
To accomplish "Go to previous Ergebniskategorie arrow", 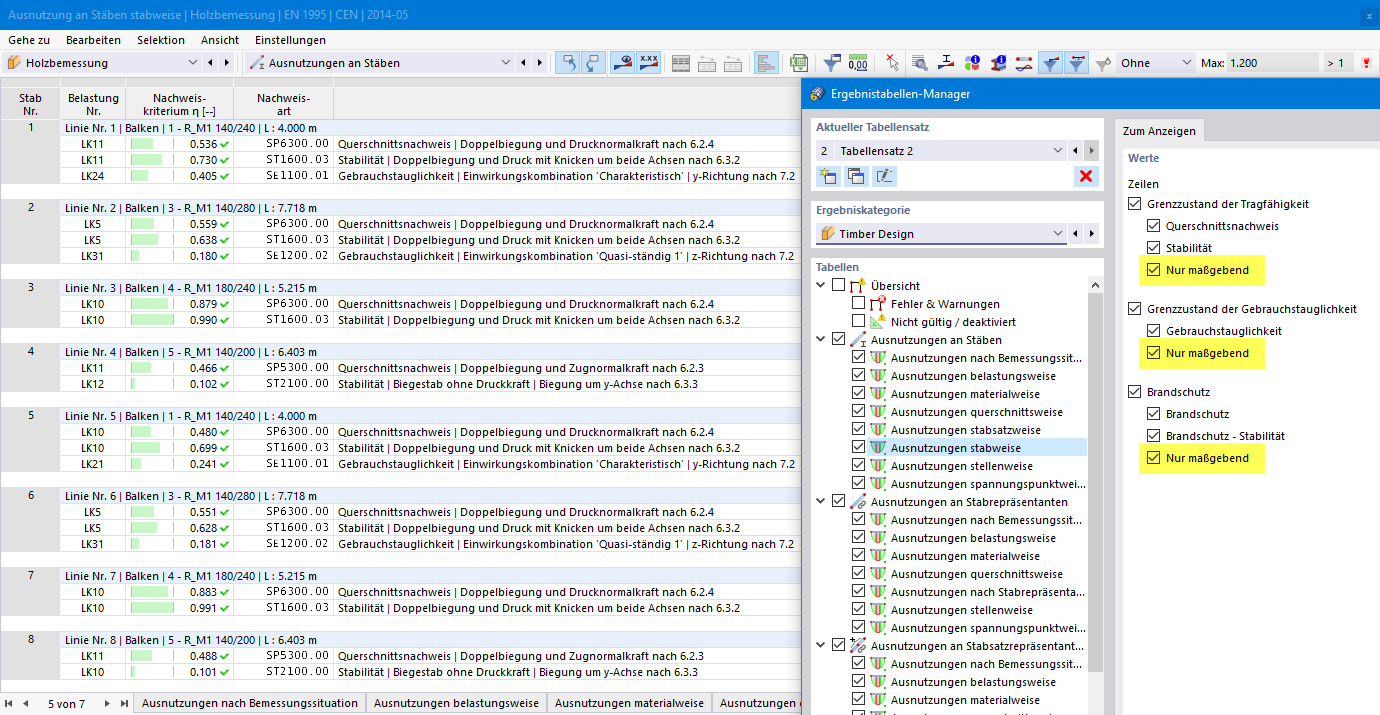I will pyautogui.click(x=1076, y=234).
